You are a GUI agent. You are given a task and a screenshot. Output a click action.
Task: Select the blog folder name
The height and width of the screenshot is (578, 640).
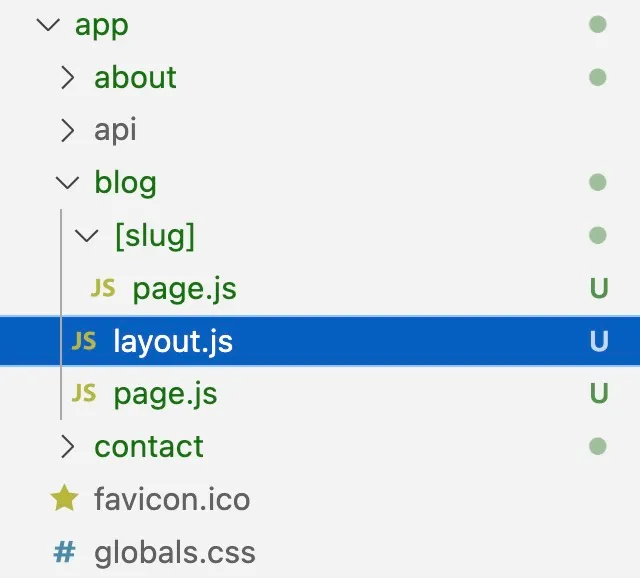pyautogui.click(x=126, y=184)
